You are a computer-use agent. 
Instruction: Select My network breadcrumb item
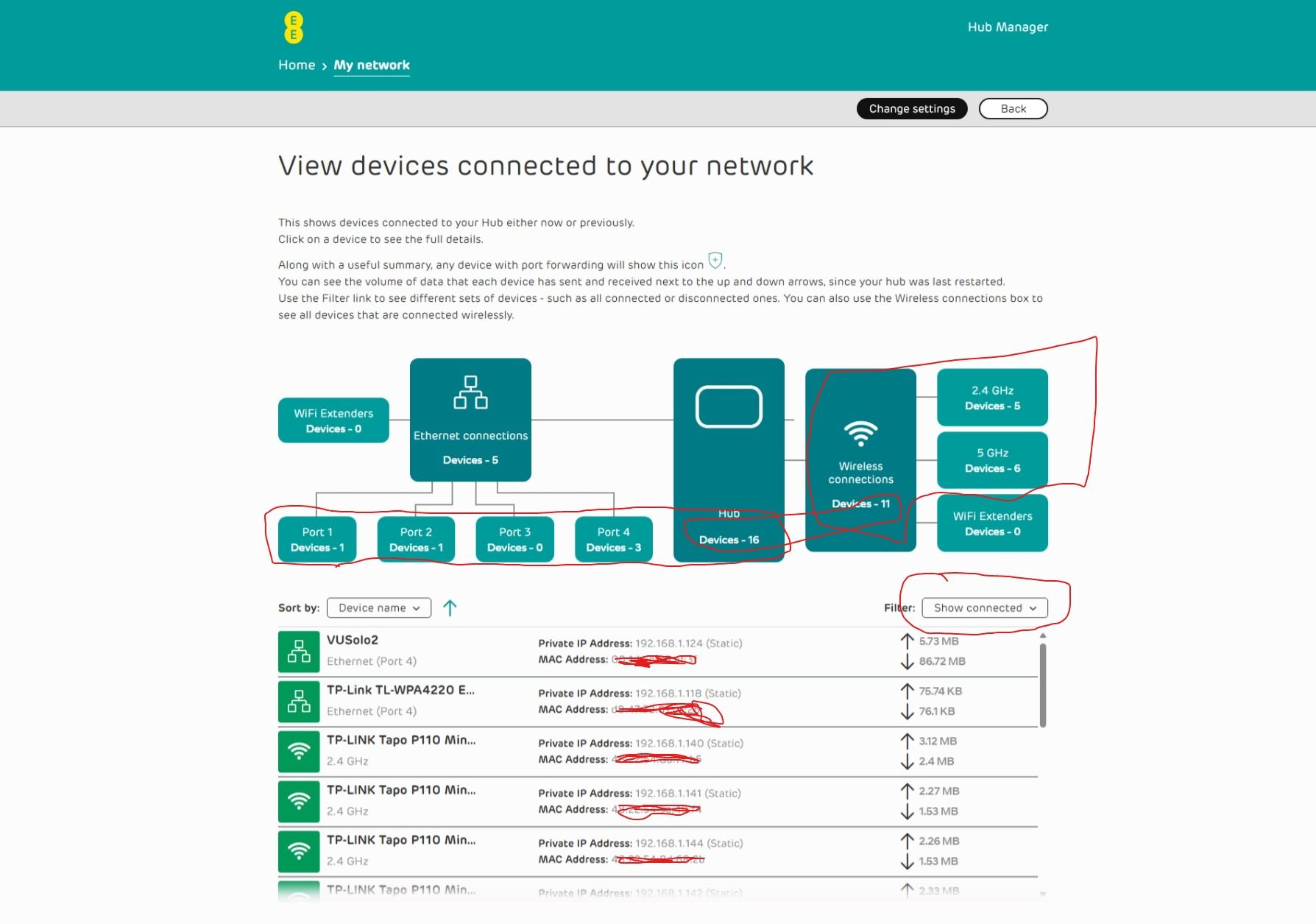[372, 66]
